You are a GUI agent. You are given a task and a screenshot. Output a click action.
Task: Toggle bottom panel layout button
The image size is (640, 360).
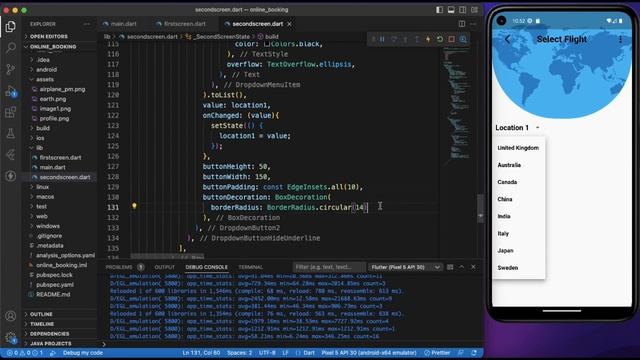click(x=451, y=10)
